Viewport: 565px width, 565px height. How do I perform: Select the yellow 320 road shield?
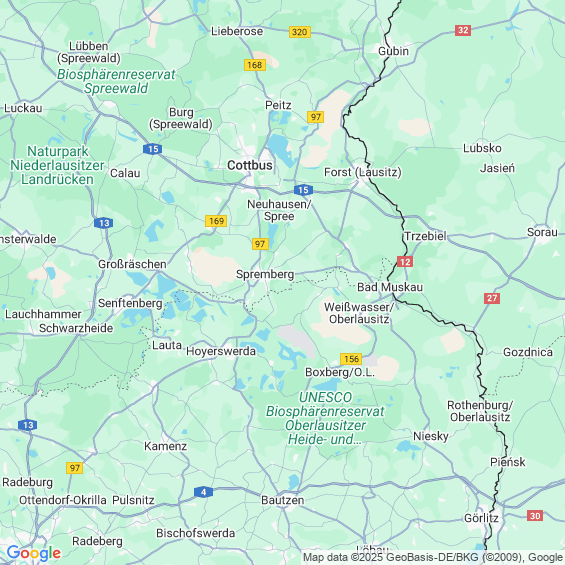coord(299,32)
